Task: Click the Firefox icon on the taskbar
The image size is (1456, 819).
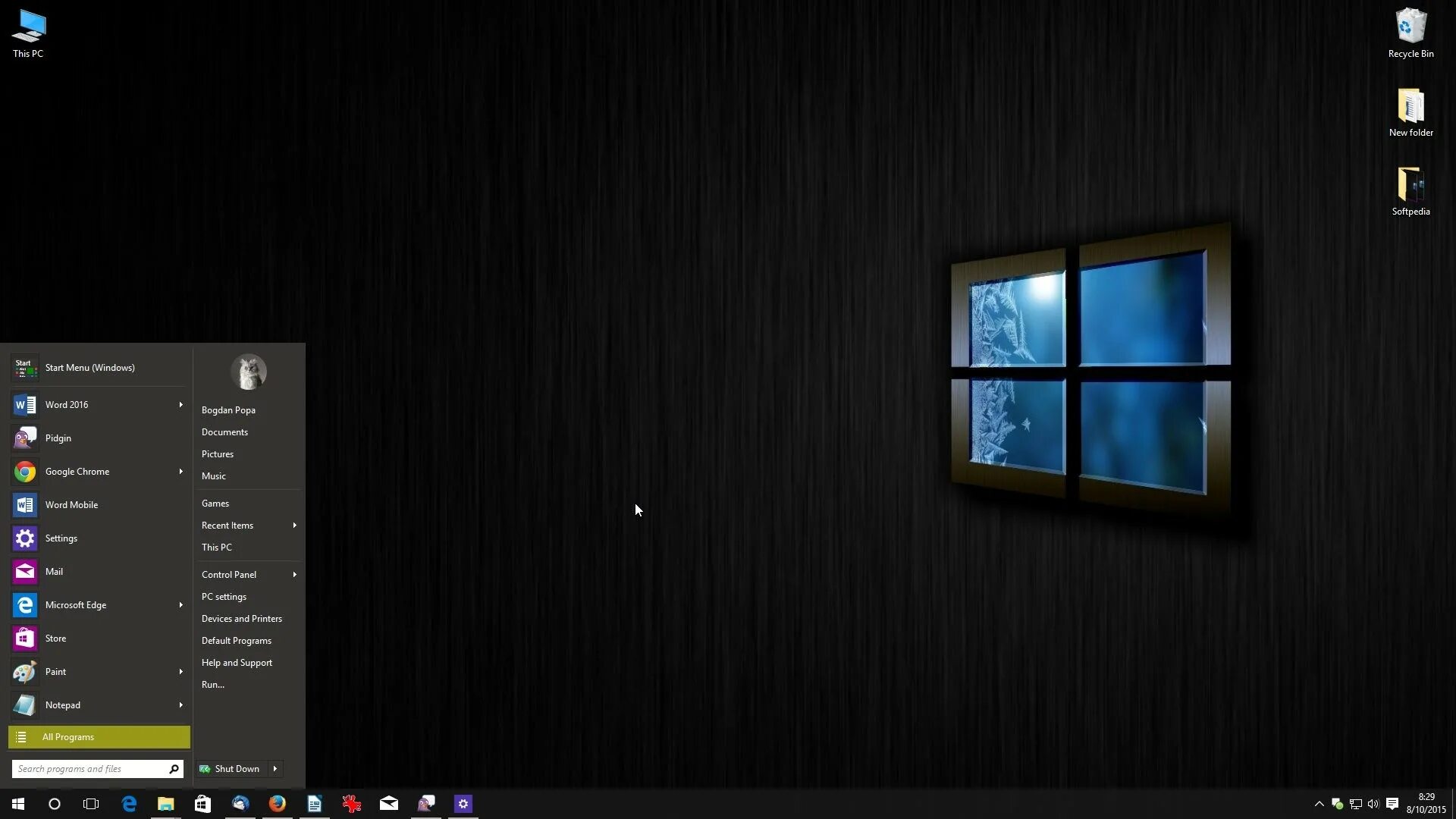Action: pos(278,804)
